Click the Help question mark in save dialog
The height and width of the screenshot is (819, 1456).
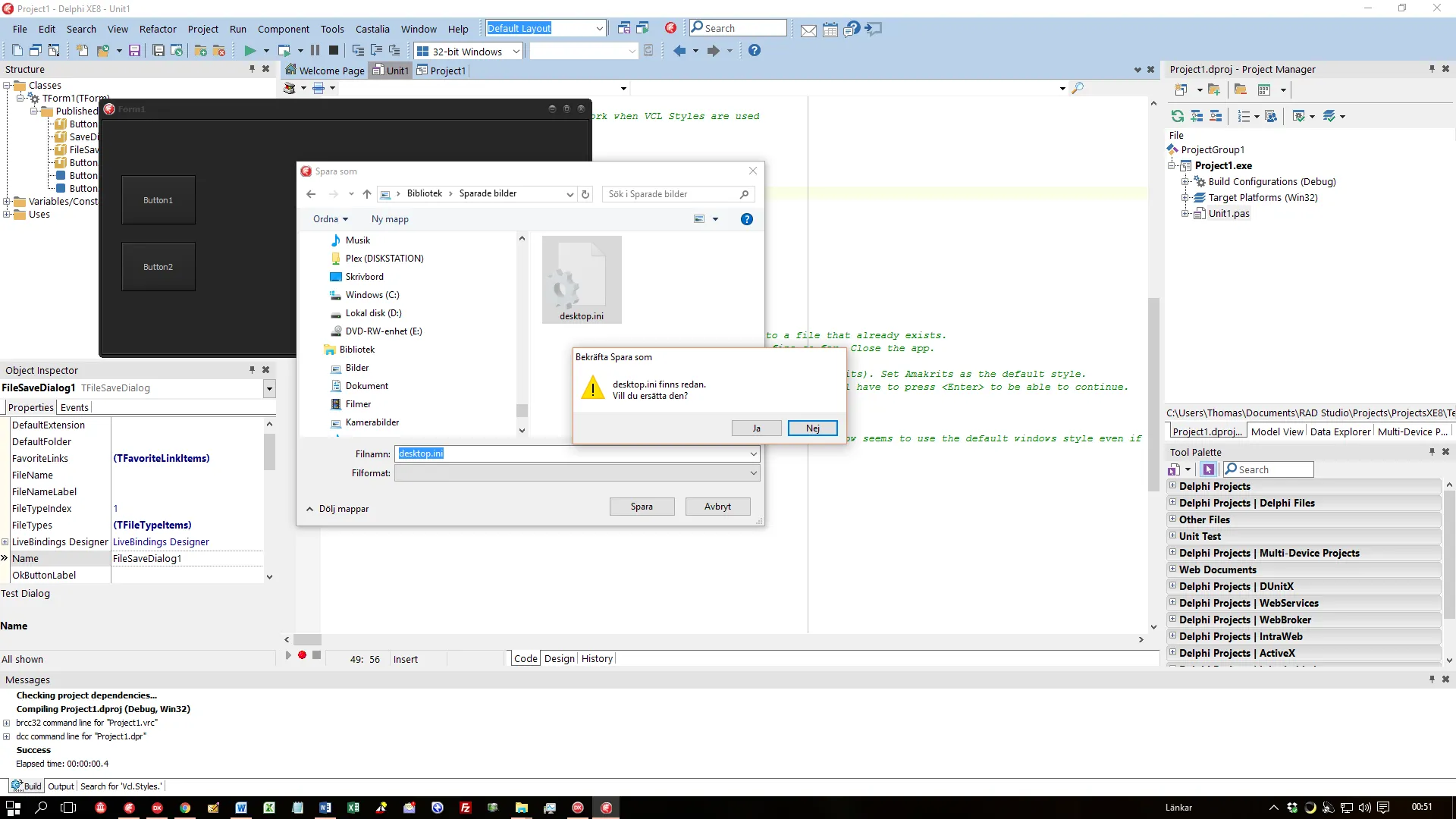(746, 219)
